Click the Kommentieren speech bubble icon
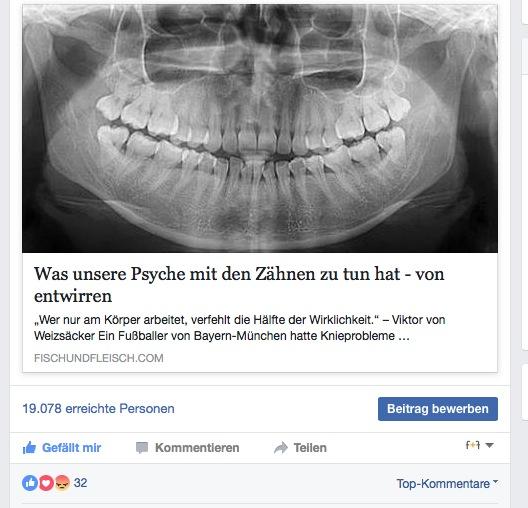Viewport: 528px width, 508px height. (142, 448)
